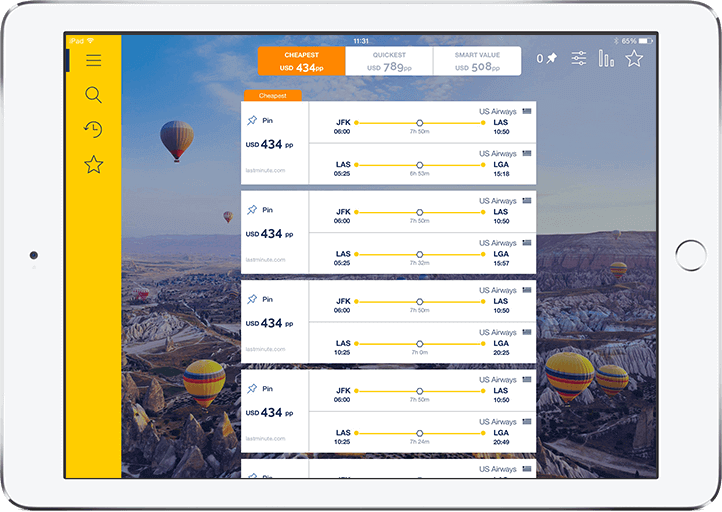Tap the 11:31 clock in status bar
This screenshot has width=722, height=512.
click(361, 41)
